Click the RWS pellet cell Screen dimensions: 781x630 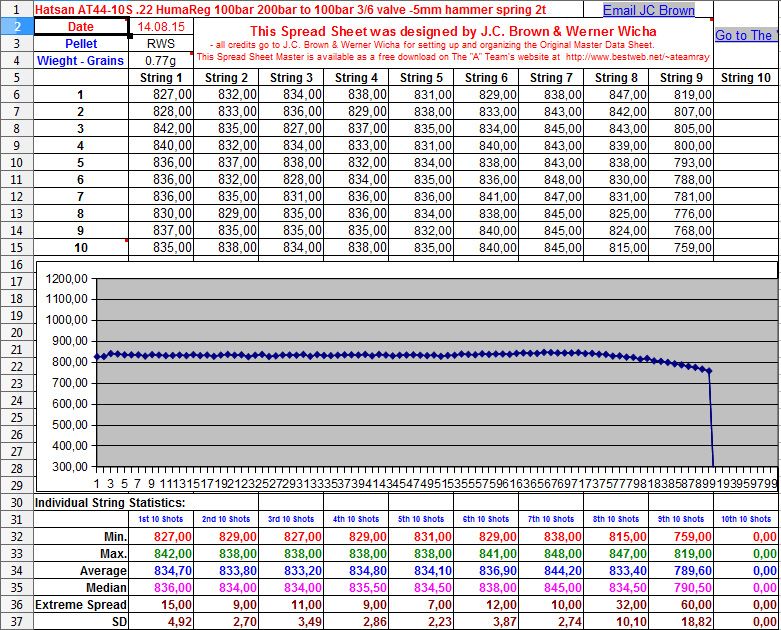coord(161,44)
